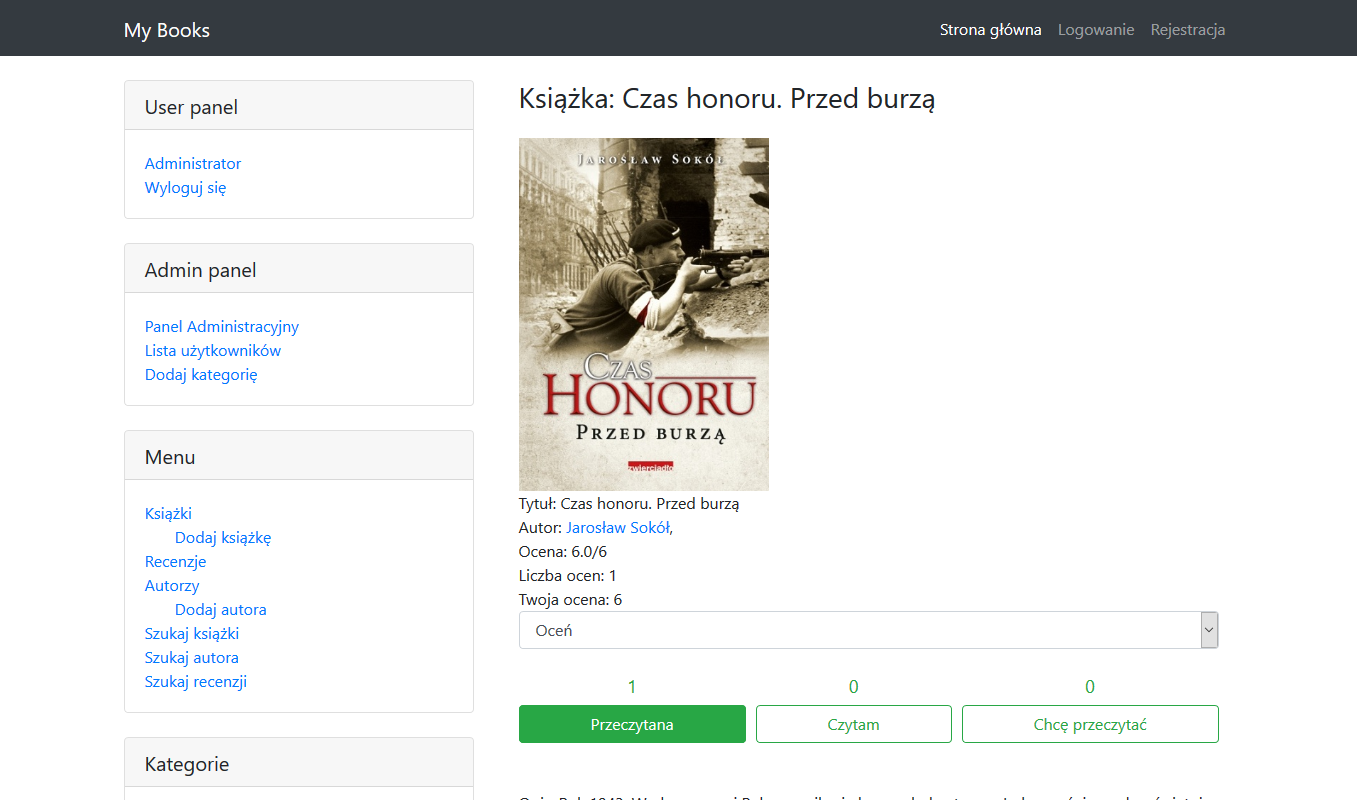Click 'Wyloguj się' to log out

186,188
